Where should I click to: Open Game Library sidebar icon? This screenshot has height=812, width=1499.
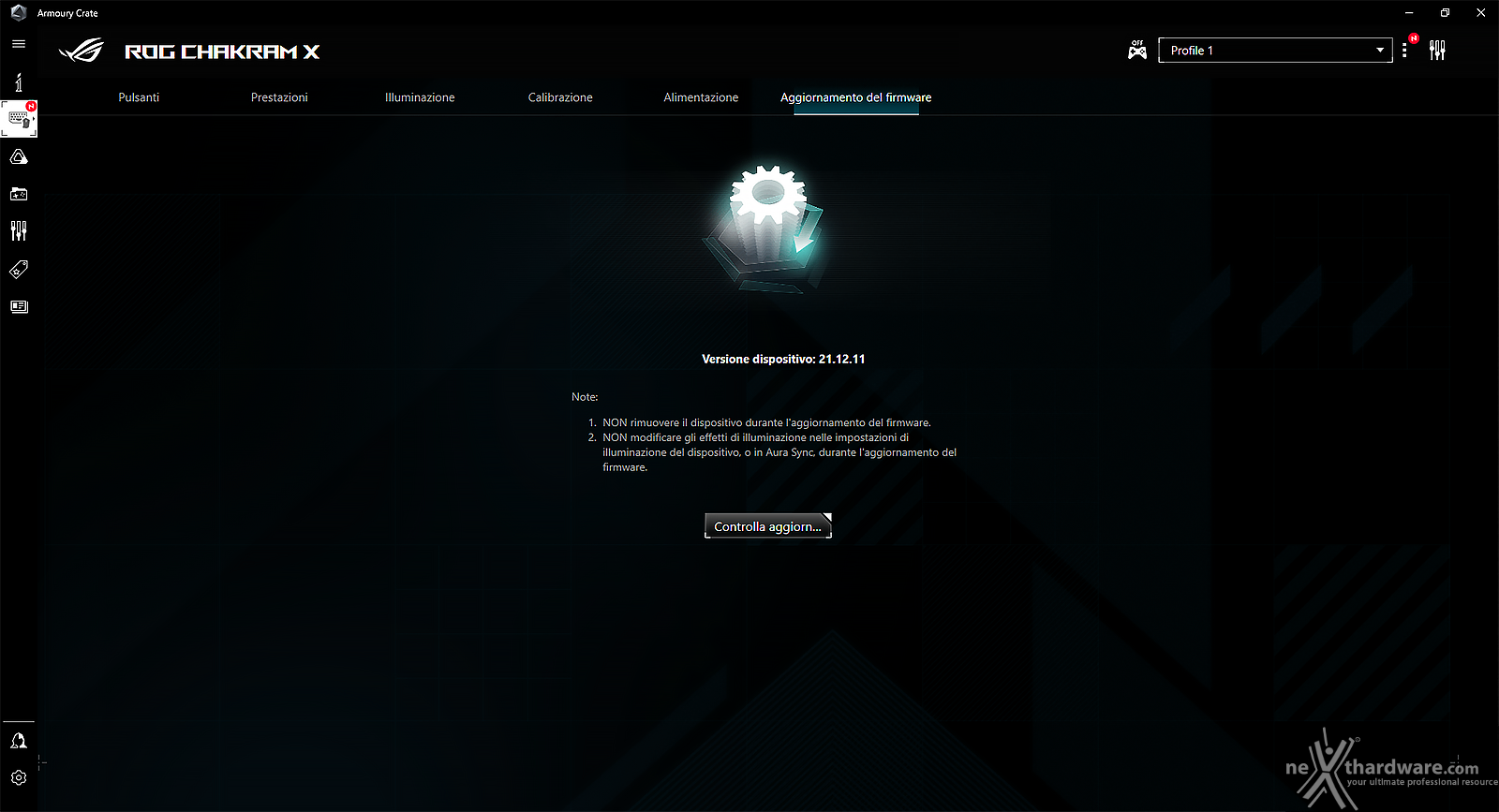[19, 194]
